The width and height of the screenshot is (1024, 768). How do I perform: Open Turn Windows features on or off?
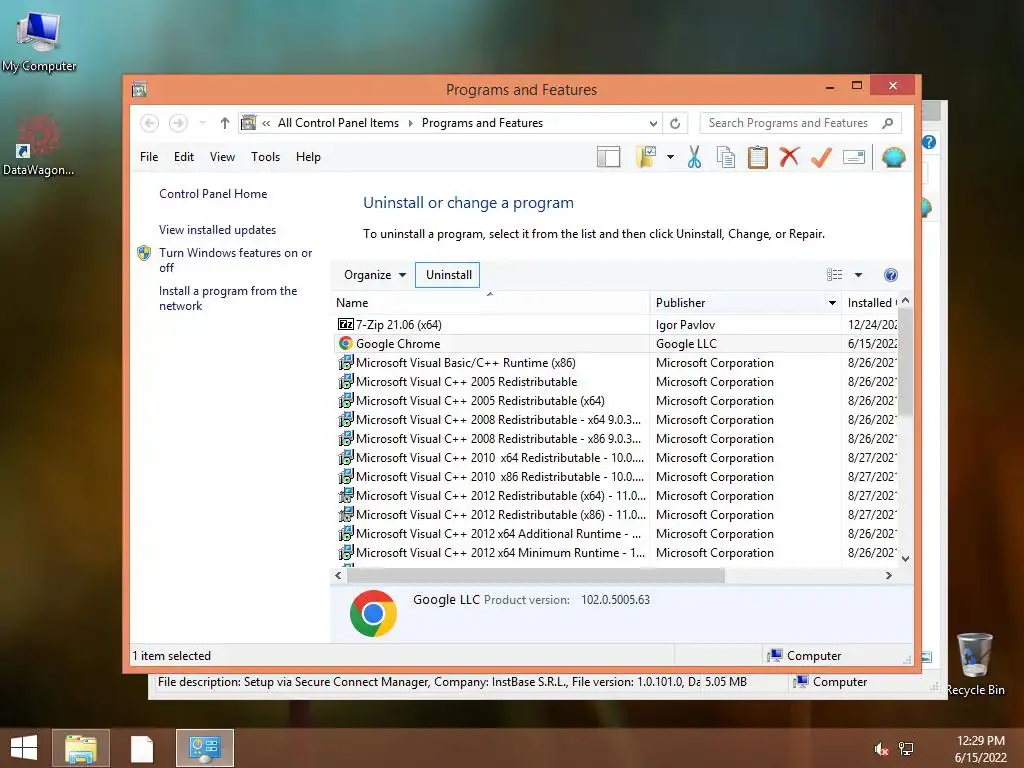pos(235,260)
